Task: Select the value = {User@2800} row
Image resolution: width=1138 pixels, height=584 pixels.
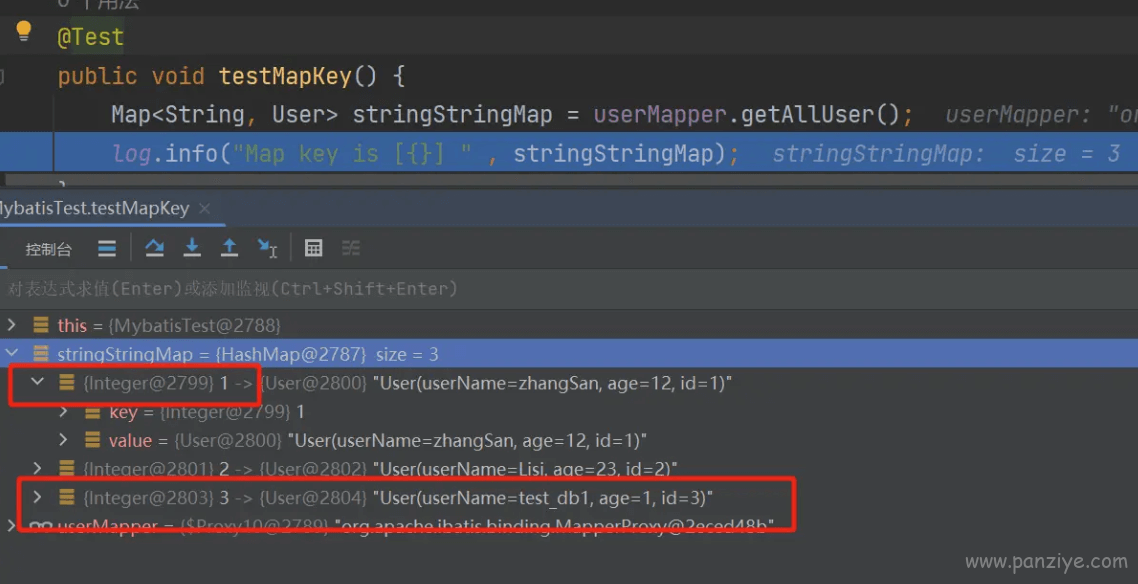Action: tap(569, 440)
